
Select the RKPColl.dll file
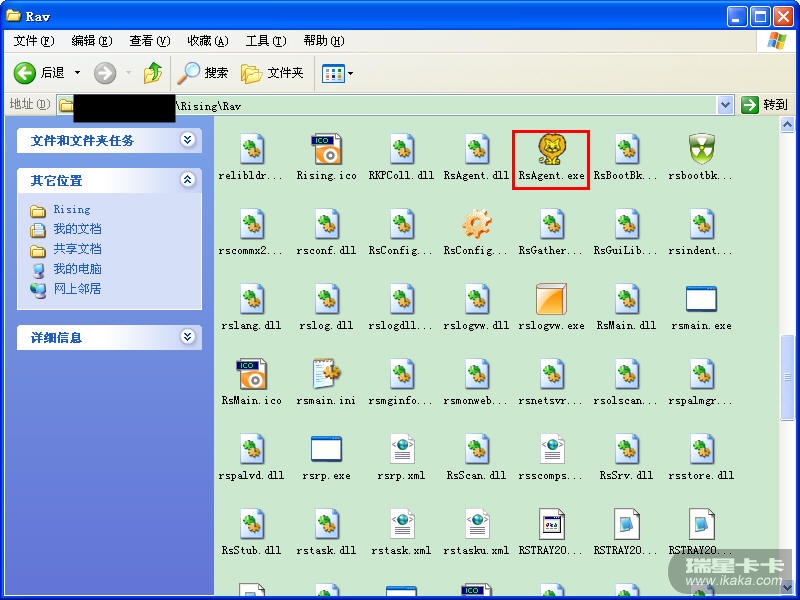tap(402, 158)
